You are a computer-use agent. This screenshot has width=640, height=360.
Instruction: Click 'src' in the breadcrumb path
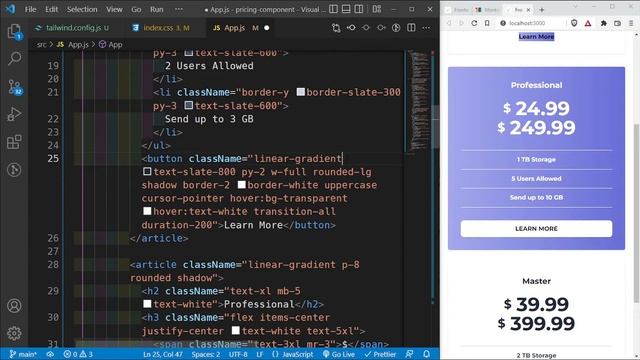[x=42, y=44]
